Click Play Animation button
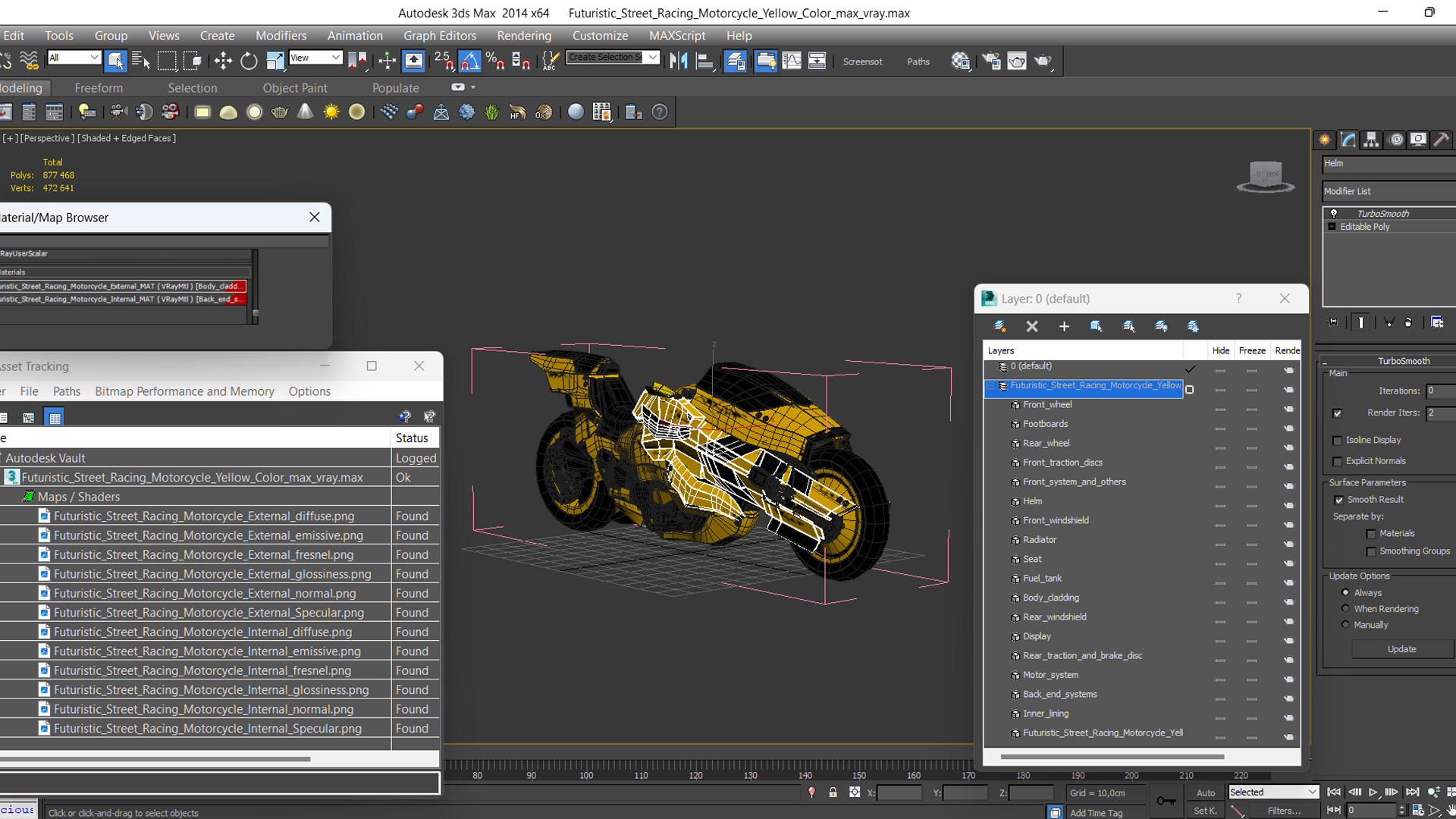The width and height of the screenshot is (1456, 819). 1373,792
